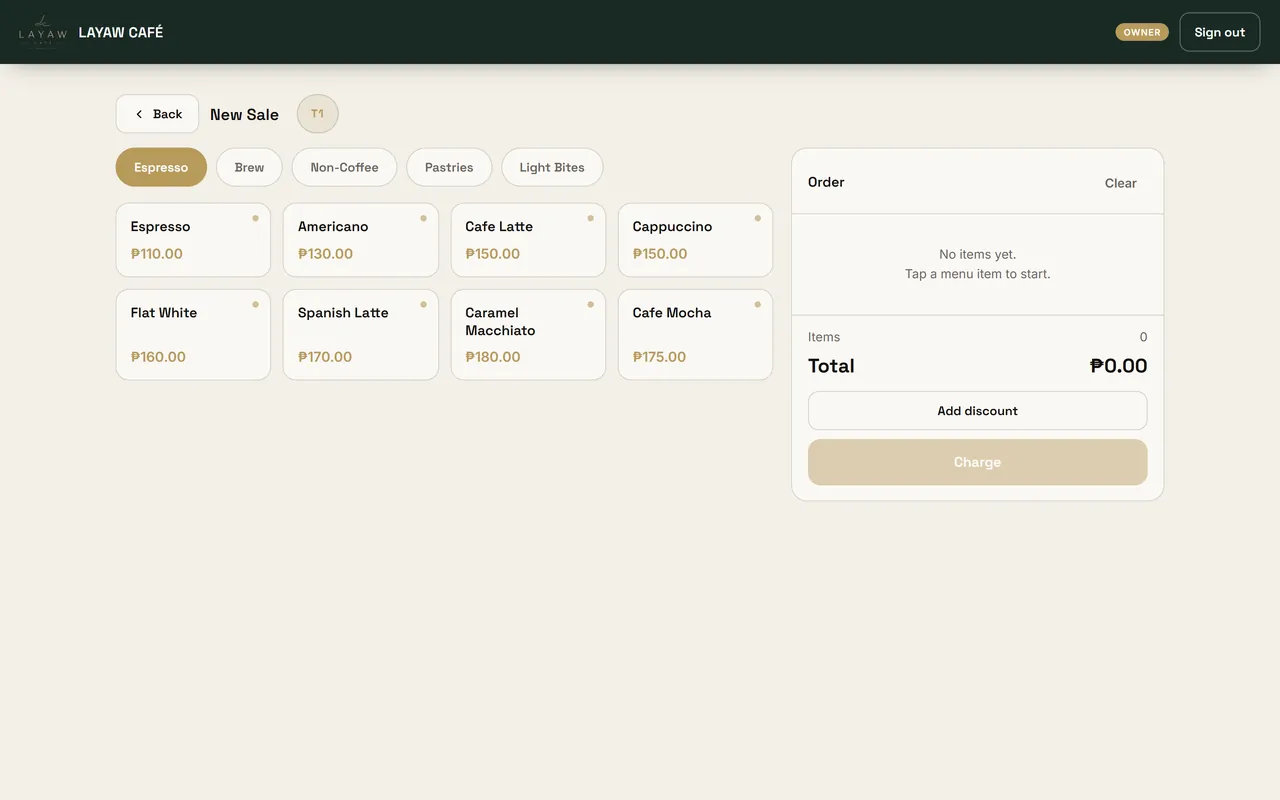This screenshot has width=1280, height=800.
Task: Click the ₱0.00 total amount
Action: (x=1118, y=366)
